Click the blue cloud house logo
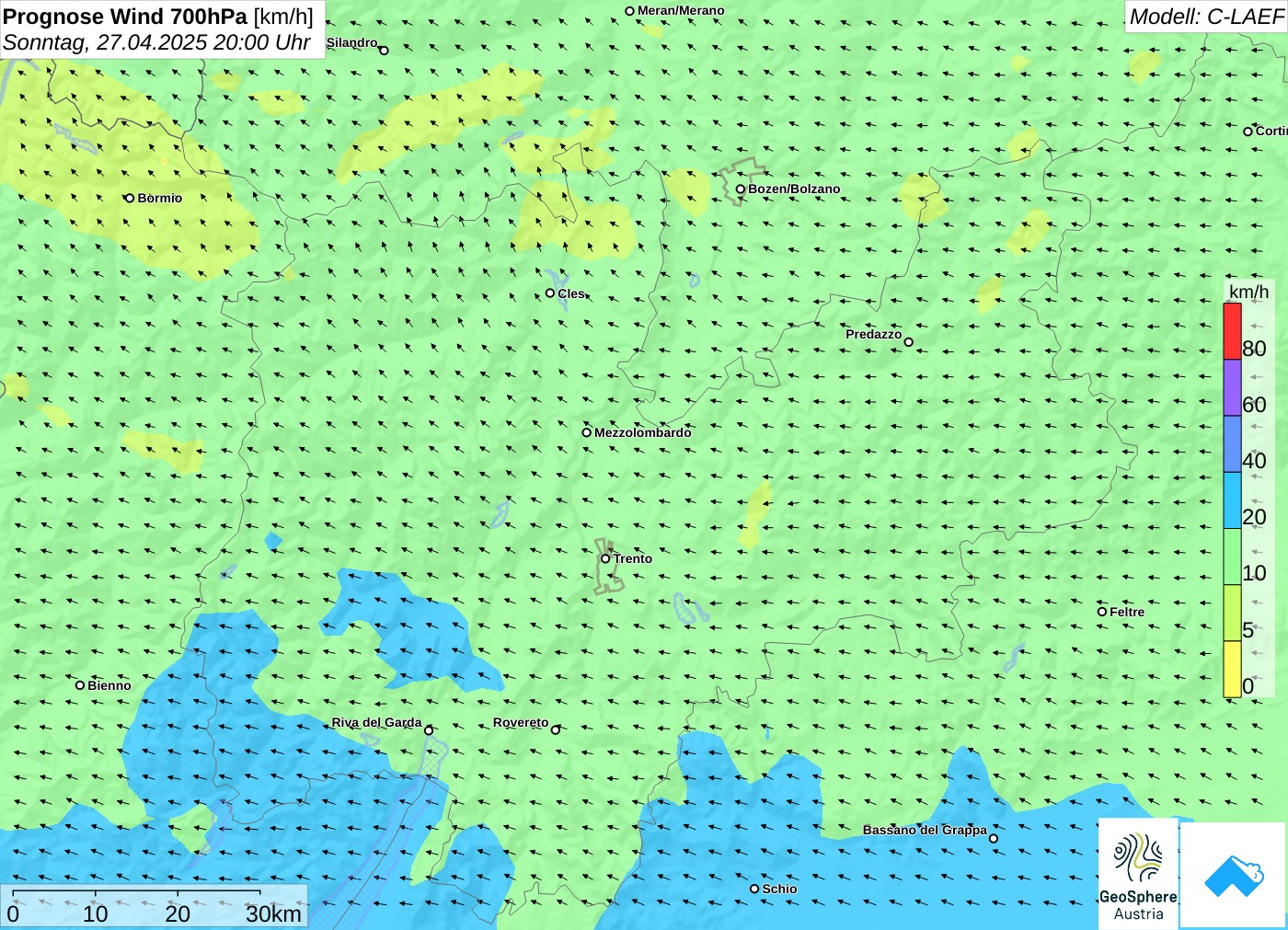This screenshot has height=930, width=1288. tap(1234, 875)
